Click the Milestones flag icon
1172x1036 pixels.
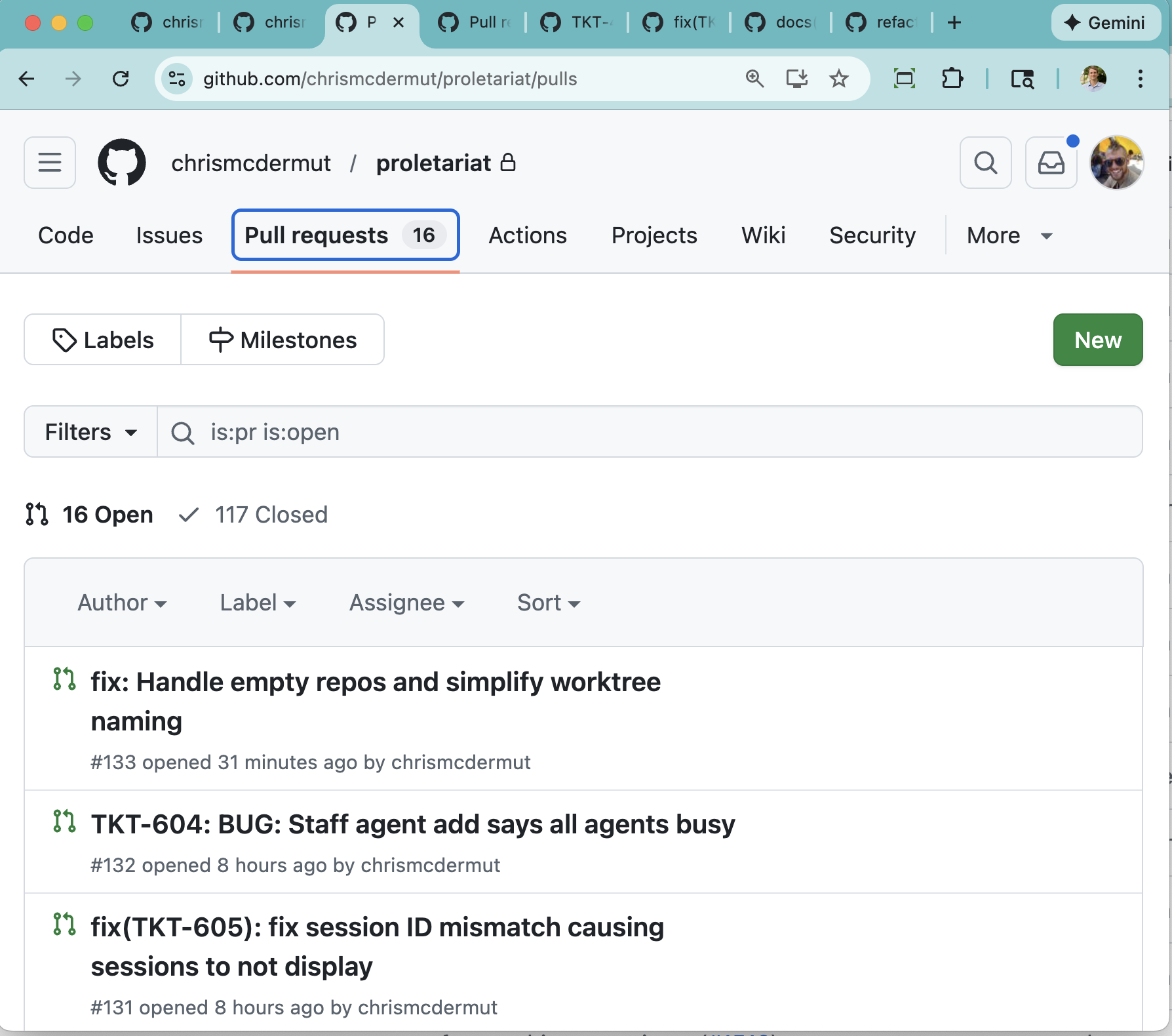click(x=220, y=340)
